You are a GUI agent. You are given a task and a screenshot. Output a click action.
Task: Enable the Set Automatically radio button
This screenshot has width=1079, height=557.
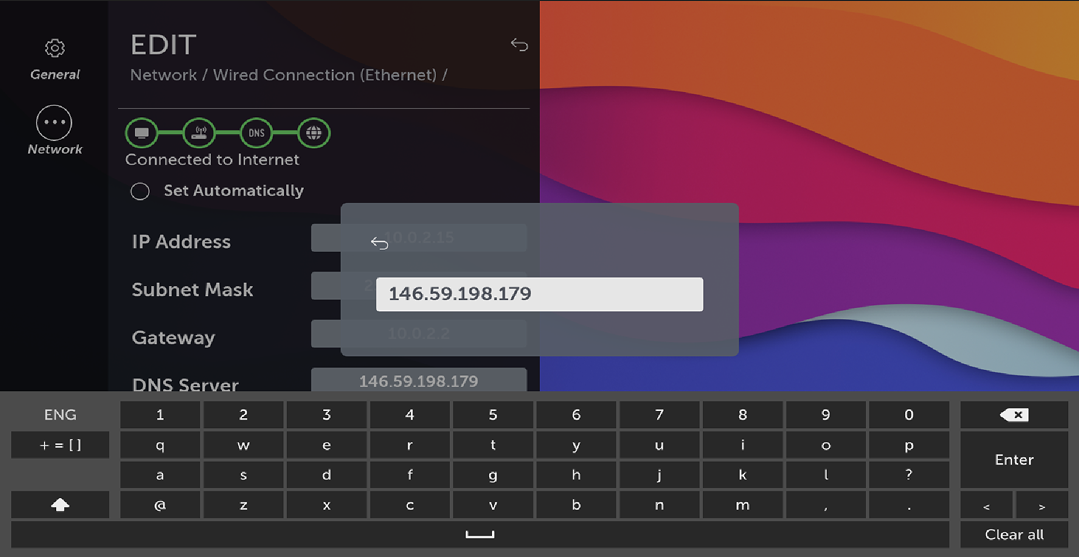point(140,191)
